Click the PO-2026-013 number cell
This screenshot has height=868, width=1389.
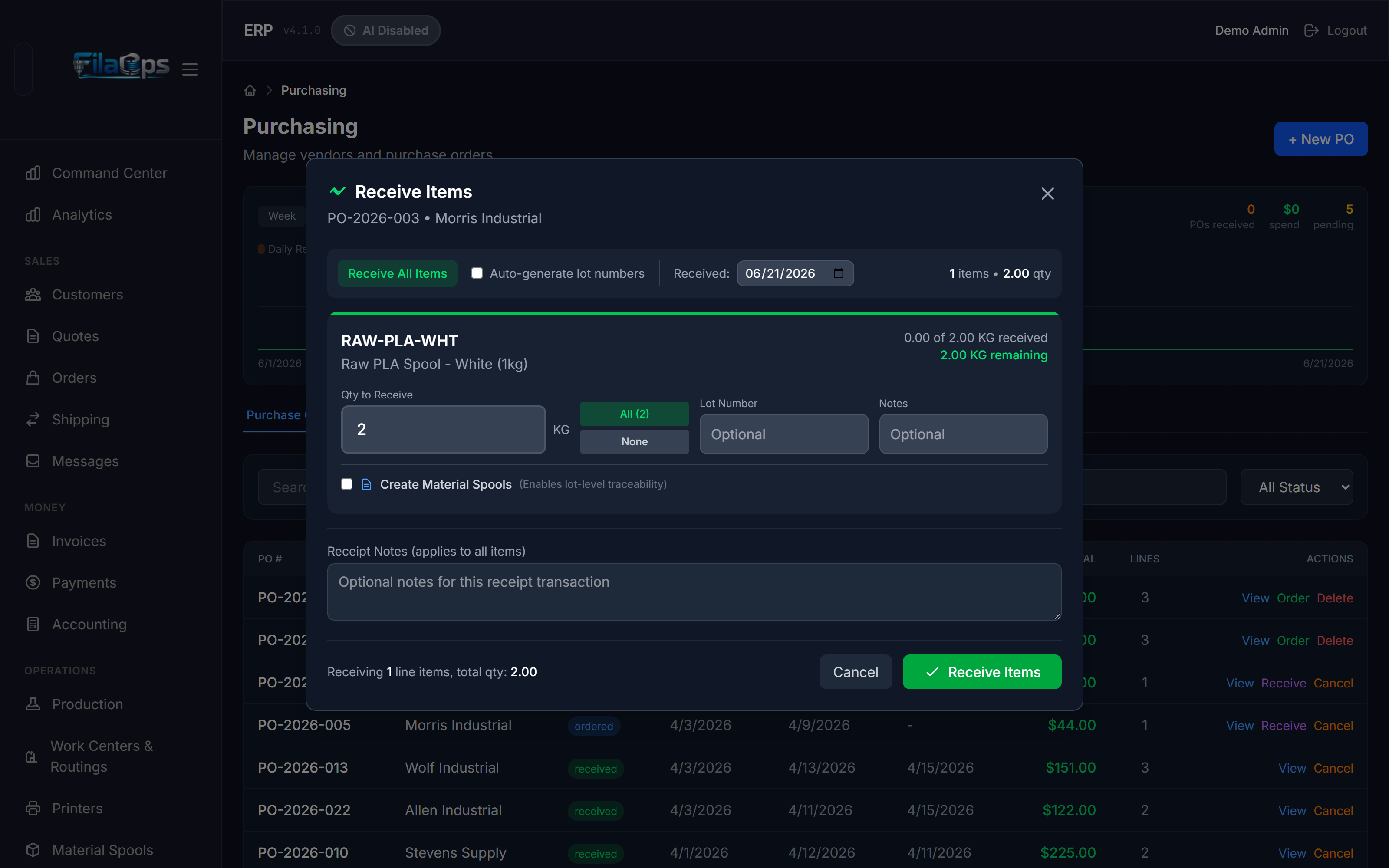pyautogui.click(x=303, y=768)
